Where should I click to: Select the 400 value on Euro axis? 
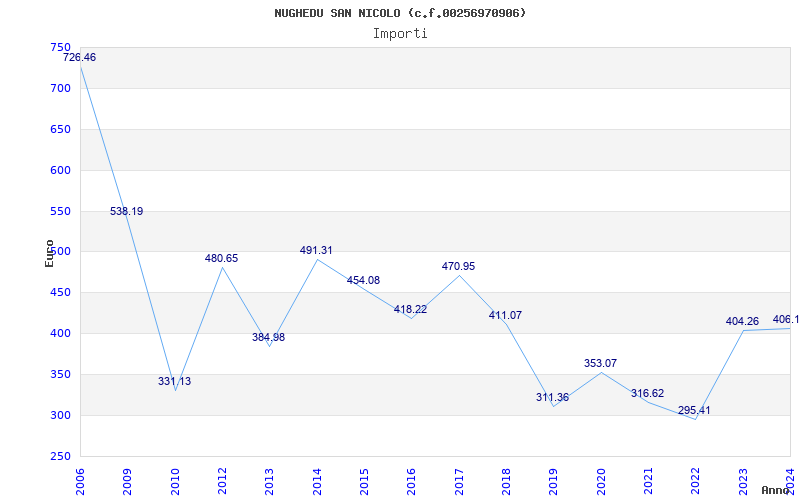click(61, 334)
